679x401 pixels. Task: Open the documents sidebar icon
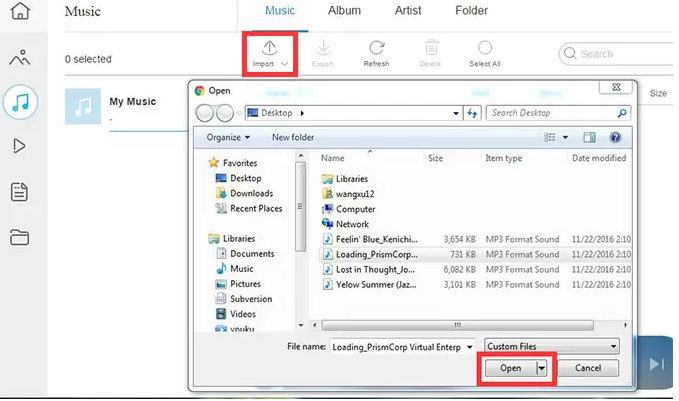coord(19,192)
